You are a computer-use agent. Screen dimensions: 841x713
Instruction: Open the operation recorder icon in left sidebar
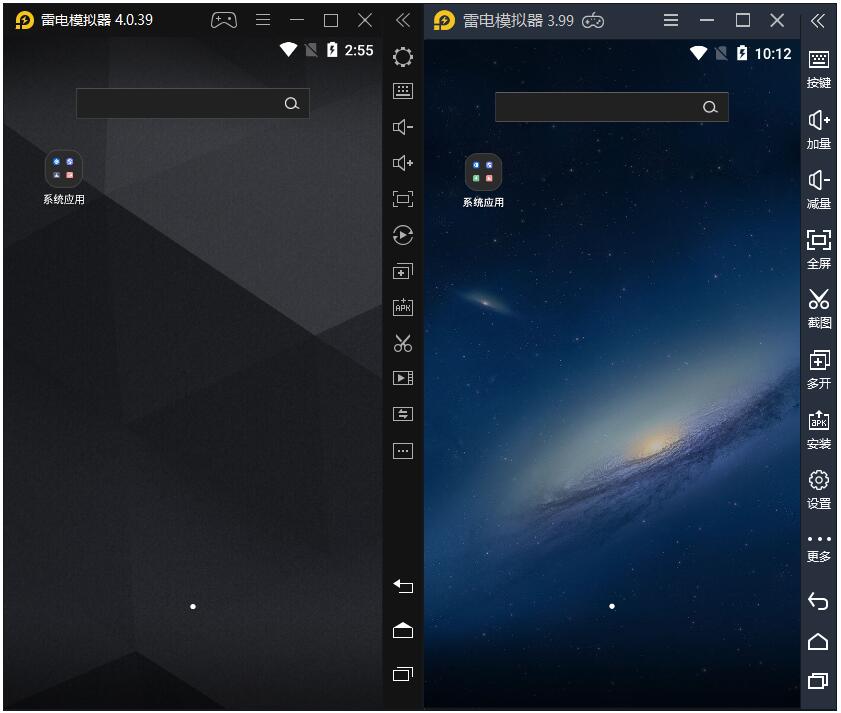pos(402,235)
